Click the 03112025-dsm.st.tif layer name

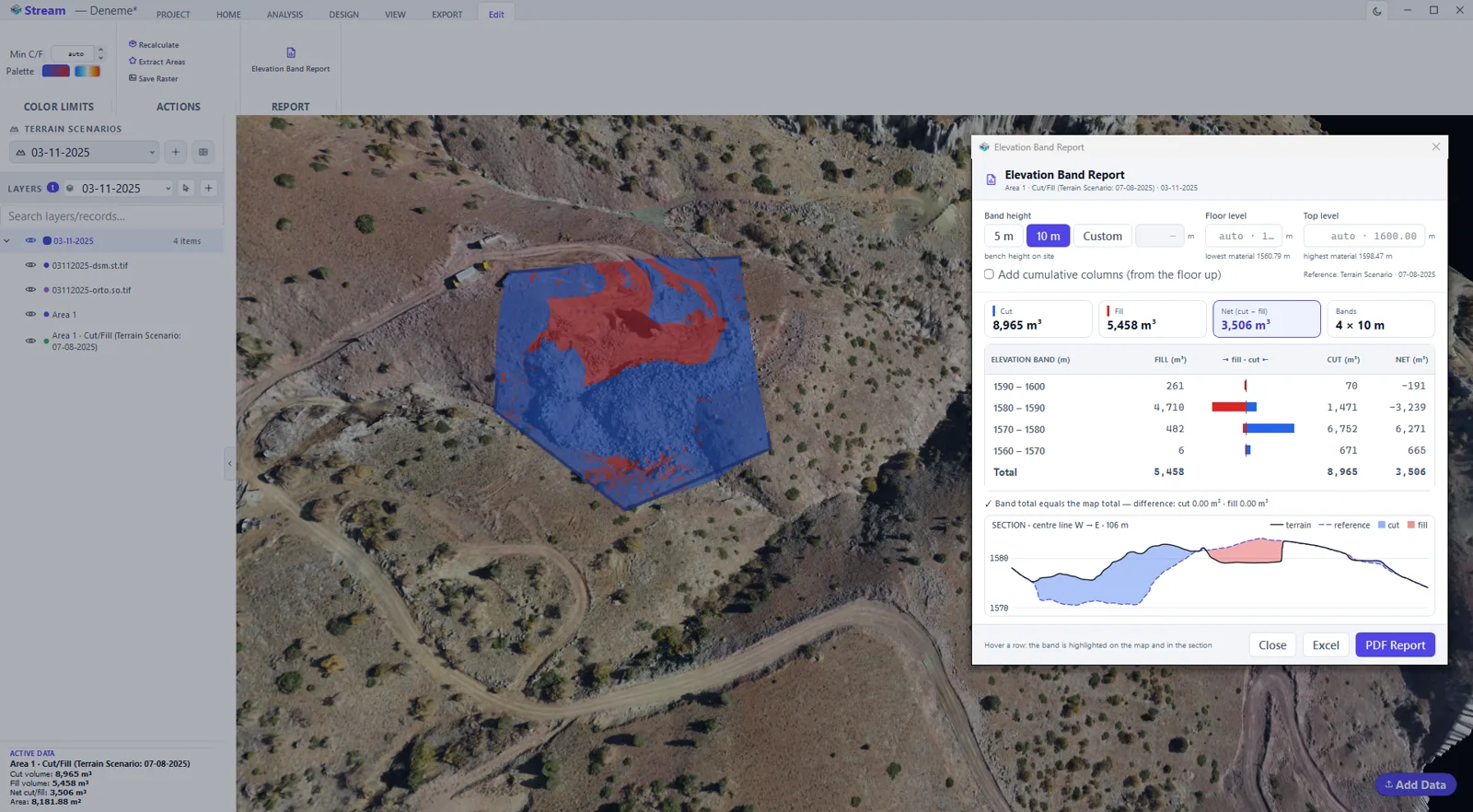tap(90, 265)
